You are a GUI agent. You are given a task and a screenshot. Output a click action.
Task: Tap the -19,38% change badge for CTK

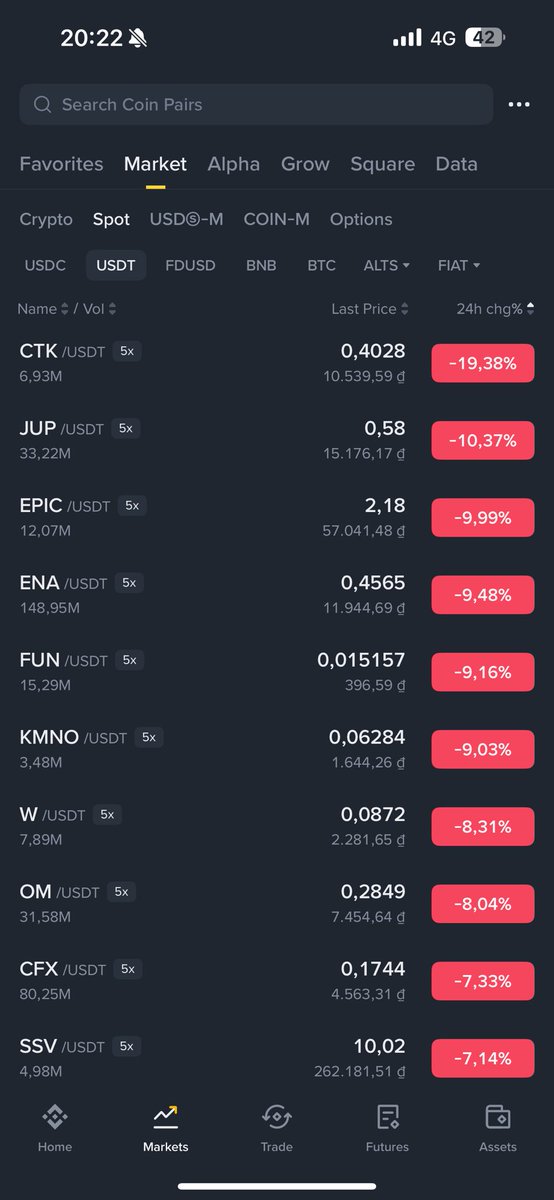[483, 363]
